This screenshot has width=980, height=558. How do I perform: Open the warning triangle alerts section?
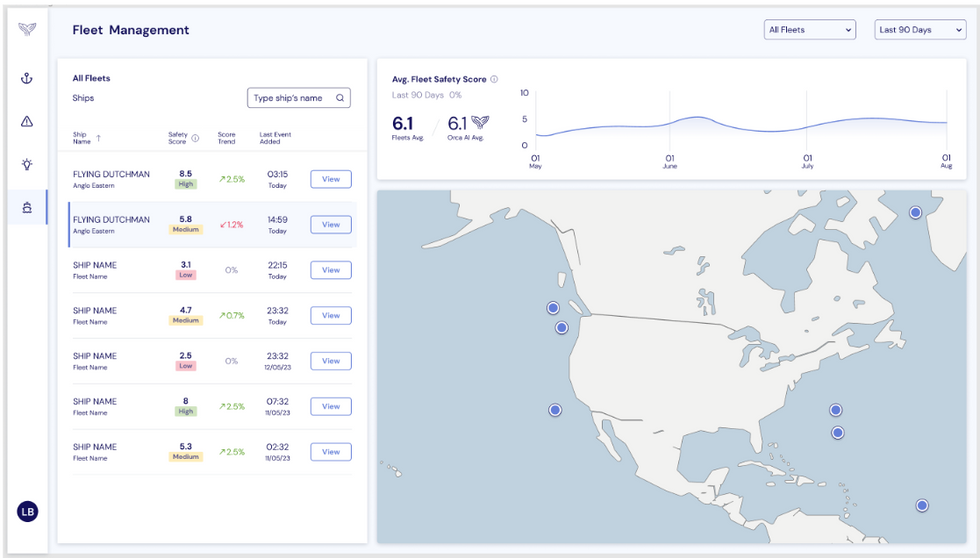[x=27, y=122]
